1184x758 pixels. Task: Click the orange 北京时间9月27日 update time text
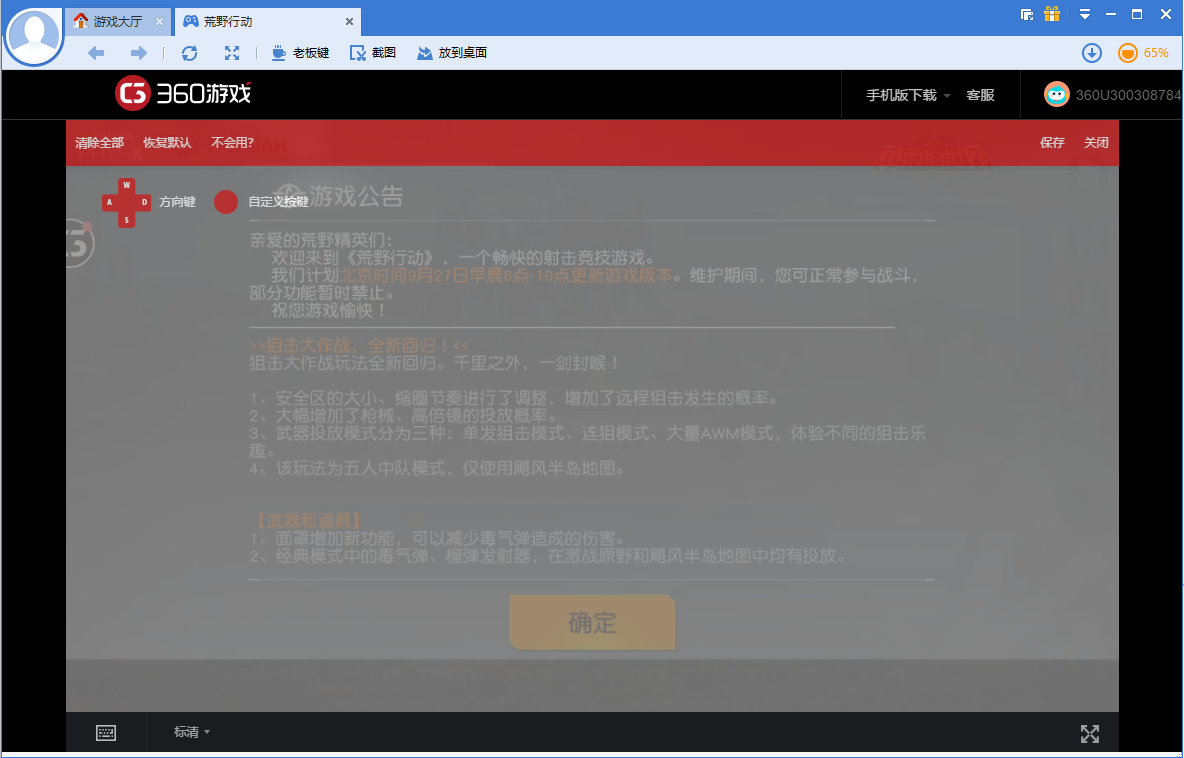pyautogui.click(x=506, y=276)
